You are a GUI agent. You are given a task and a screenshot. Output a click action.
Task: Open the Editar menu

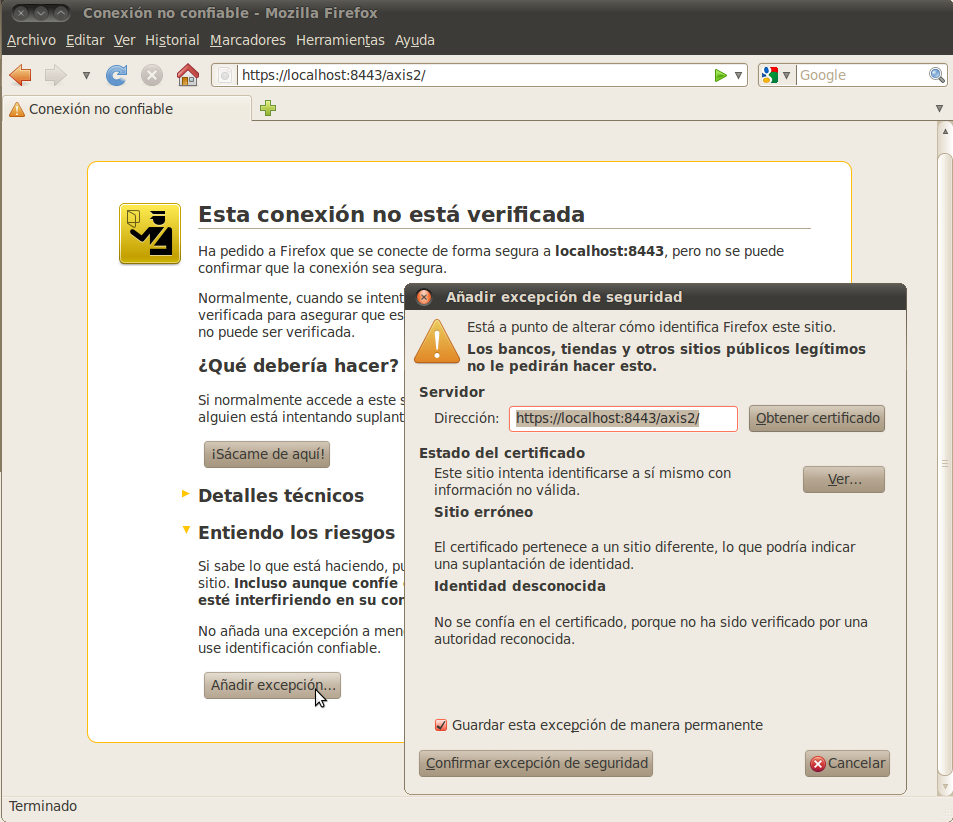pos(85,40)
